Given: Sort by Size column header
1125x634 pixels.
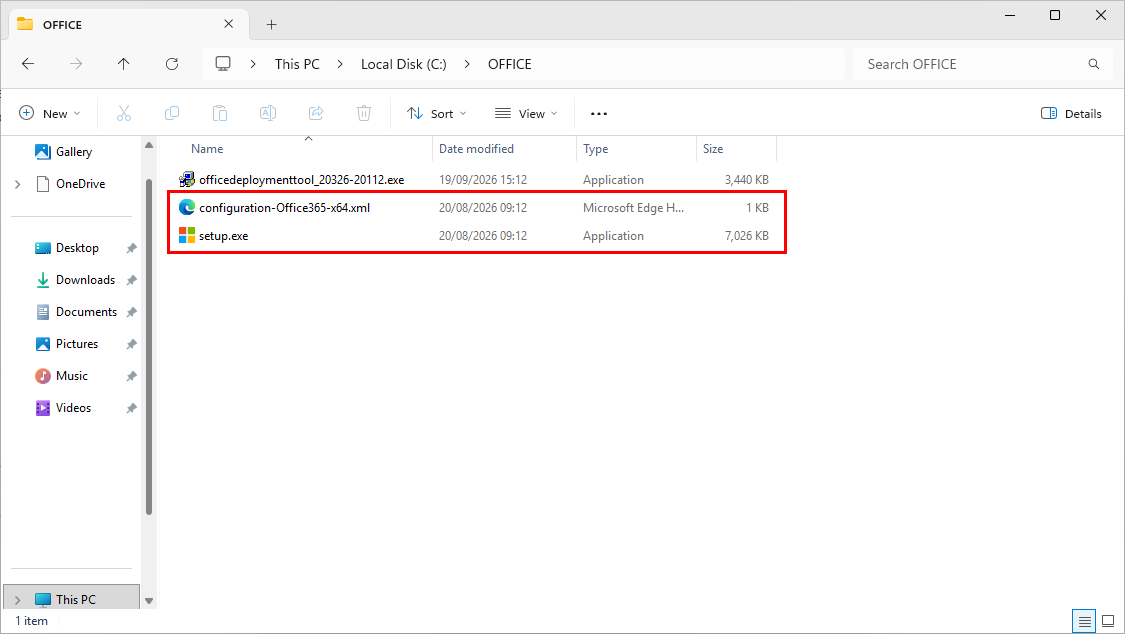Looking at the screenshot, I should [x=713, y=148].
